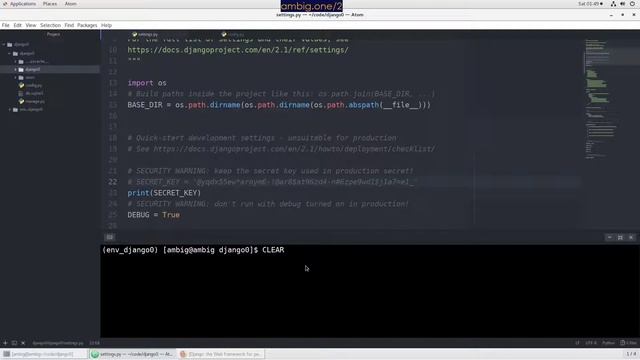
Task: Select the highlighted django0 folder row
Action: click(50, 69)
